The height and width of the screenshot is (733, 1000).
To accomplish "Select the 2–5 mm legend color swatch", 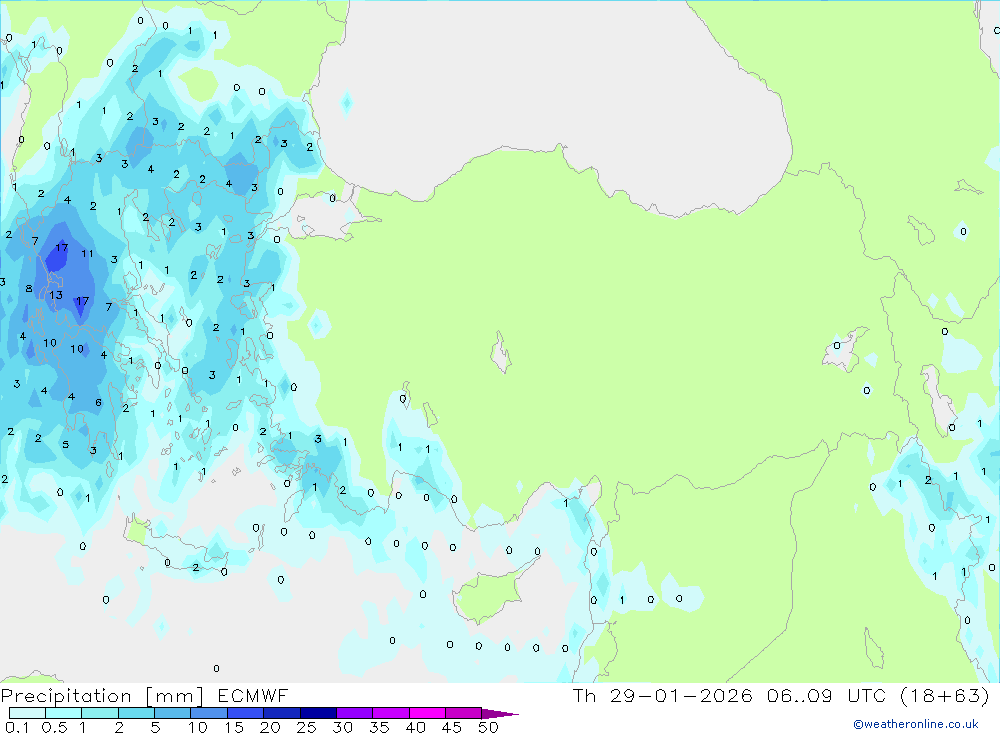I will pyautogui.click(x=136, y=713).
